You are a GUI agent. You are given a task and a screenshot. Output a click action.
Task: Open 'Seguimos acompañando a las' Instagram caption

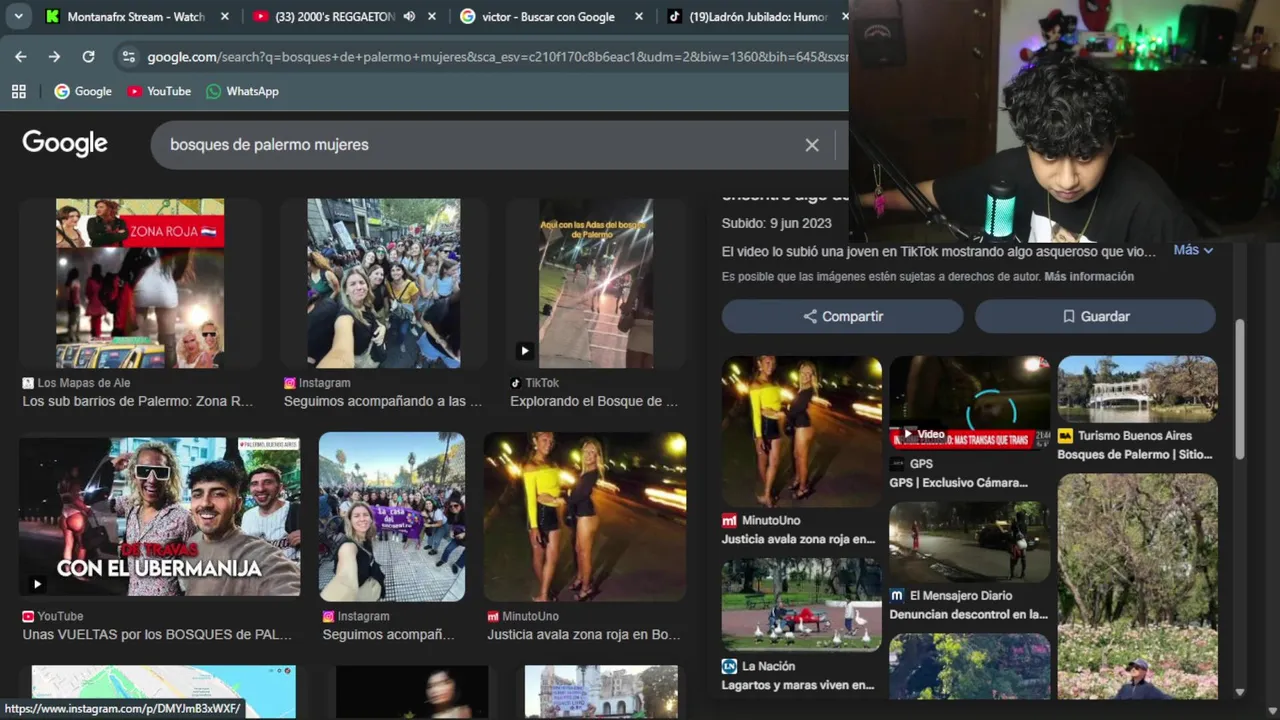383,401
